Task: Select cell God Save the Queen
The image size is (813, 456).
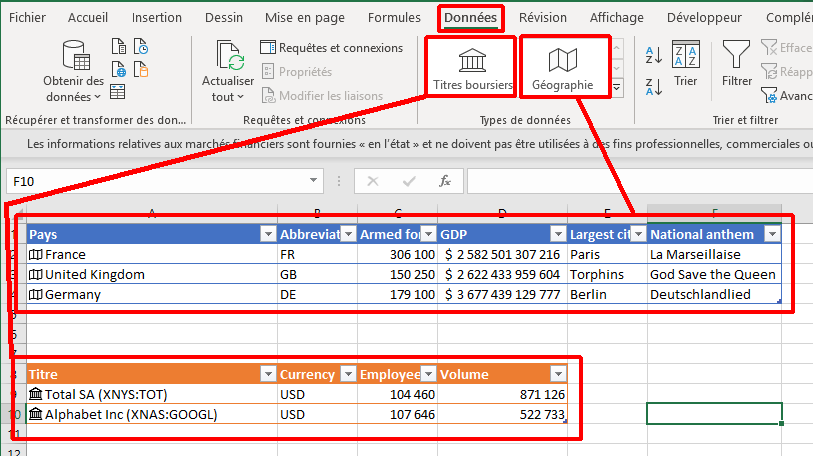Action: (x=714, y=274)
